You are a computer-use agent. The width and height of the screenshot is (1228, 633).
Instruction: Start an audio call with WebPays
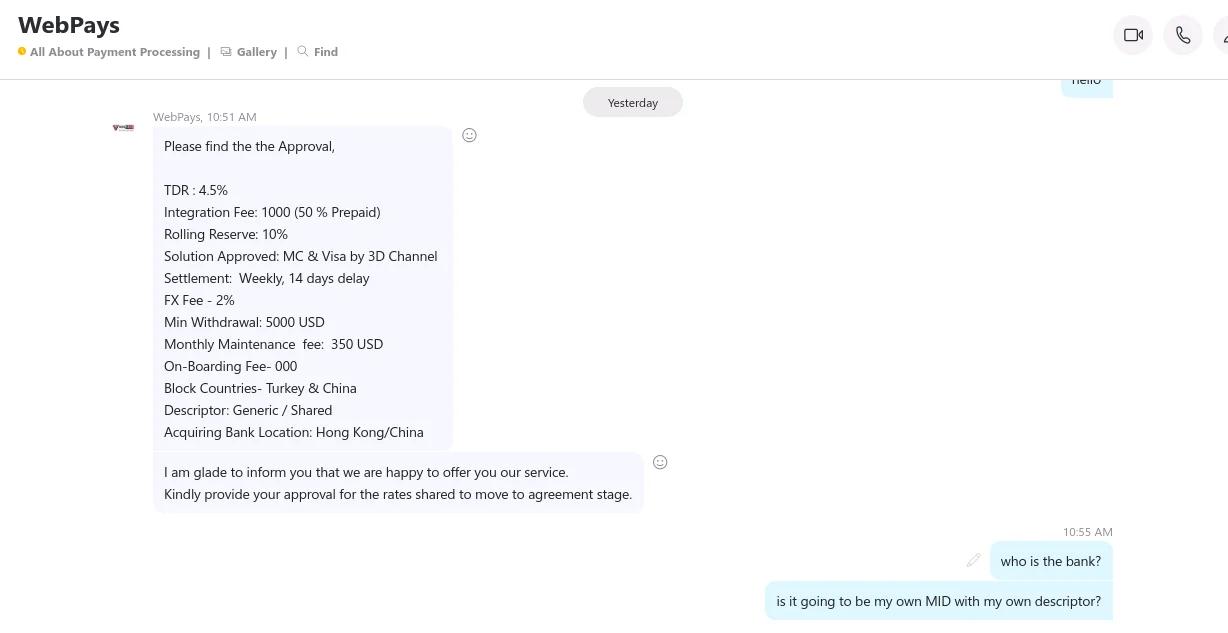coord(1183,35)
